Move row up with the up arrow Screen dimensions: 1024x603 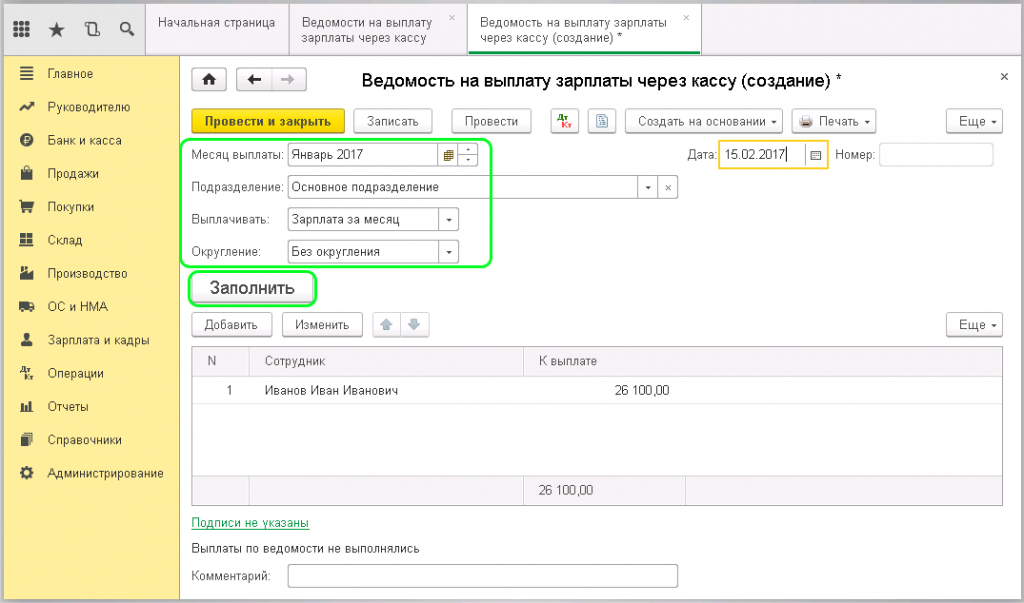coord(386,324)
